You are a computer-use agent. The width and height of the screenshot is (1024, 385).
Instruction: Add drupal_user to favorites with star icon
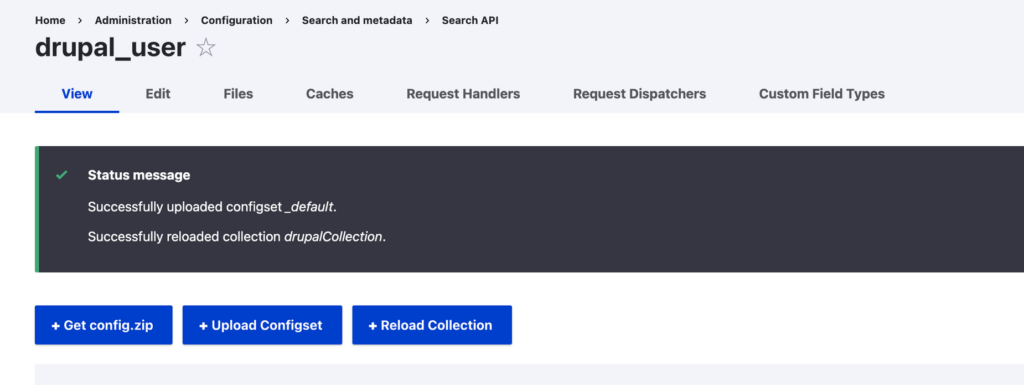(x=206, y=48)
